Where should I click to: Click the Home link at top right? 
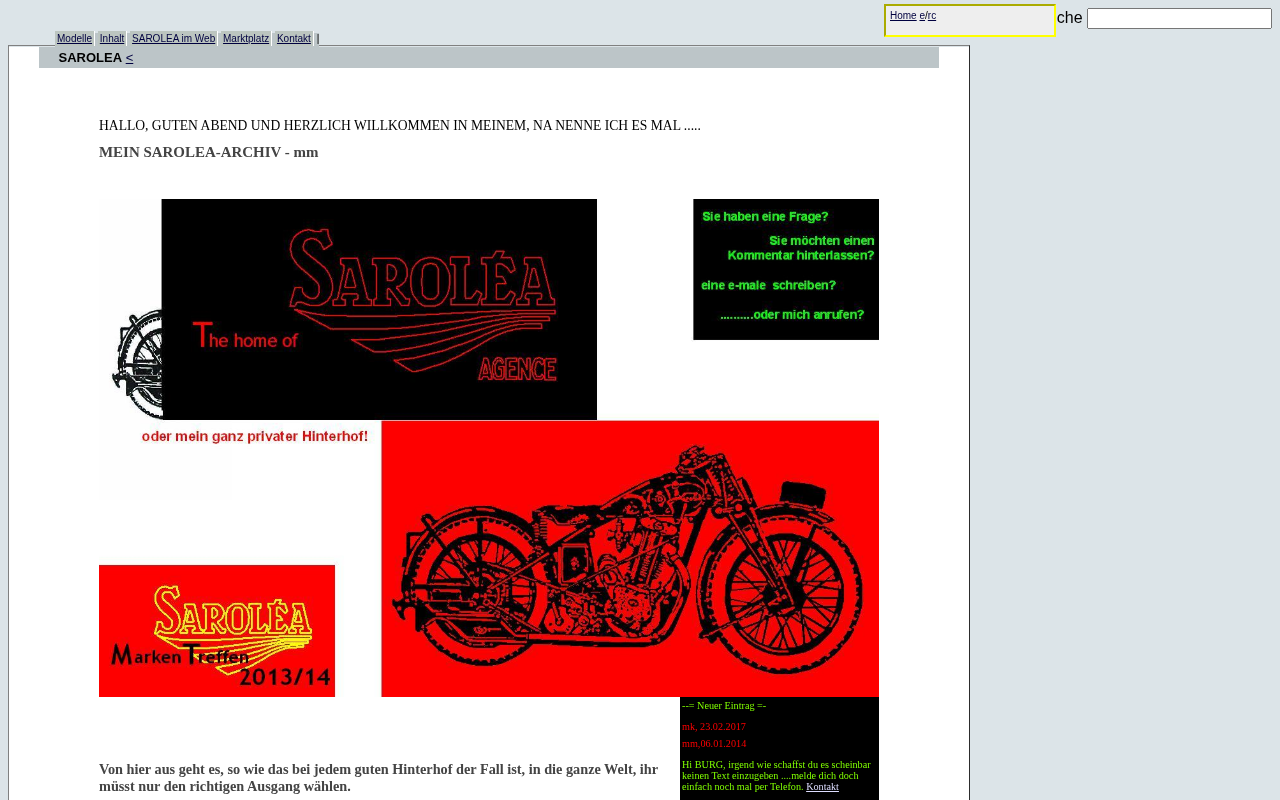pos(903,16)
